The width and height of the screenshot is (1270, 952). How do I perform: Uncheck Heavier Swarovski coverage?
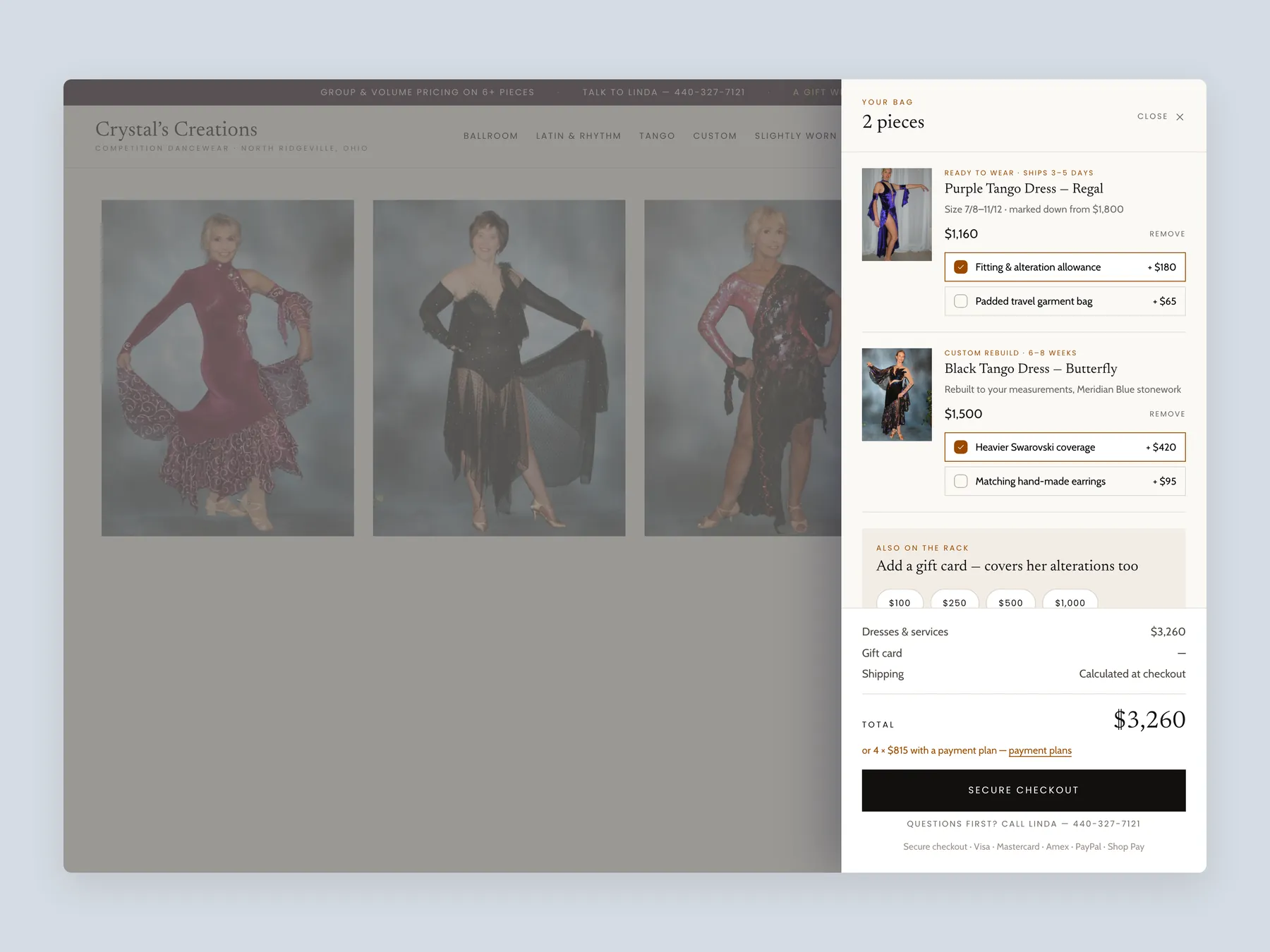tap(960, 447)
